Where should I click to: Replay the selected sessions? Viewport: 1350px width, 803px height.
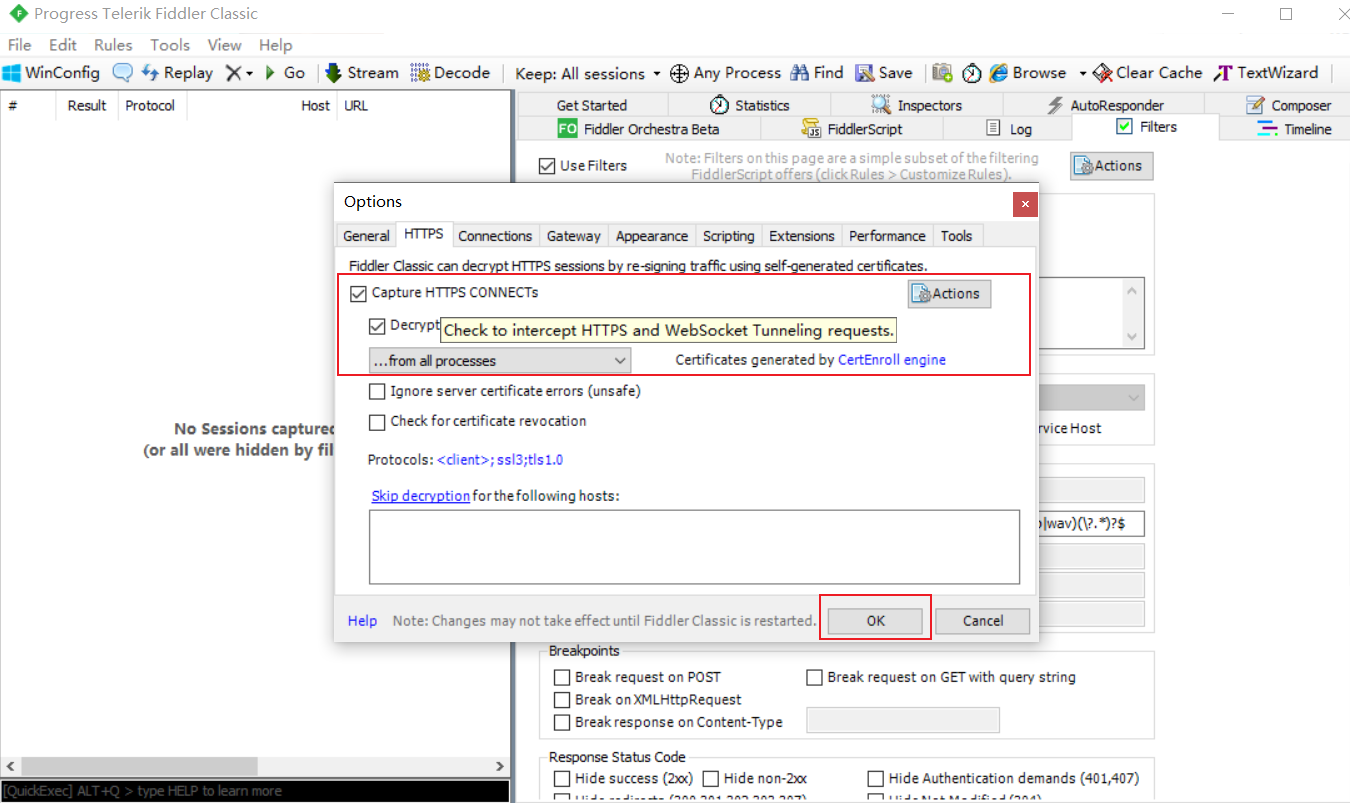[x=178, y=73]
